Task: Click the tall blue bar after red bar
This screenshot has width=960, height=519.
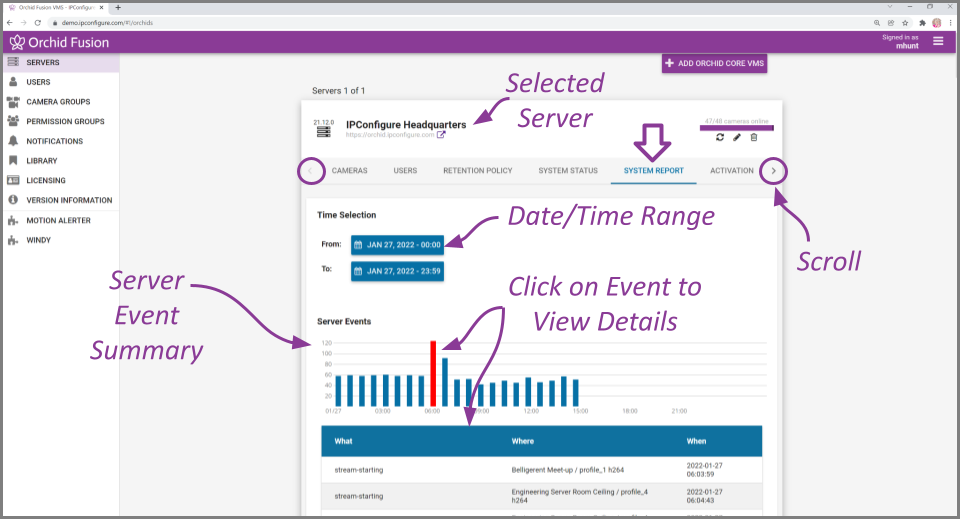Action: click(x=445, y=383)
